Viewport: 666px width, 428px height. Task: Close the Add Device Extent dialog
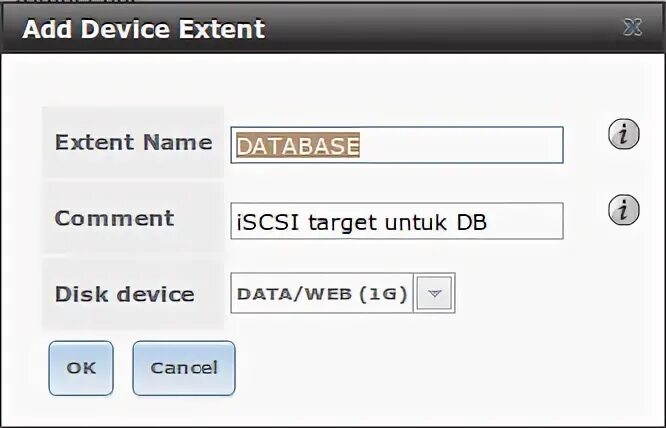tap(632, 28)
